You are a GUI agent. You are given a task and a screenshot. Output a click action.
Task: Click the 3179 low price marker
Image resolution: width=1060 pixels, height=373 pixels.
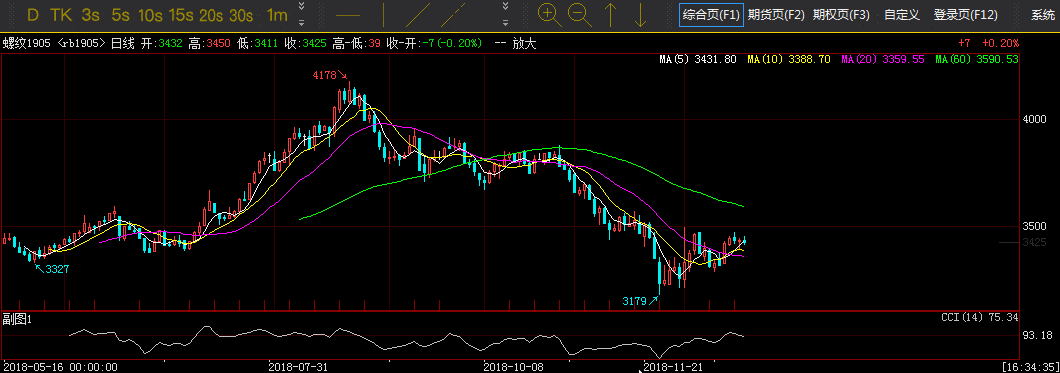tap(634, 301)
